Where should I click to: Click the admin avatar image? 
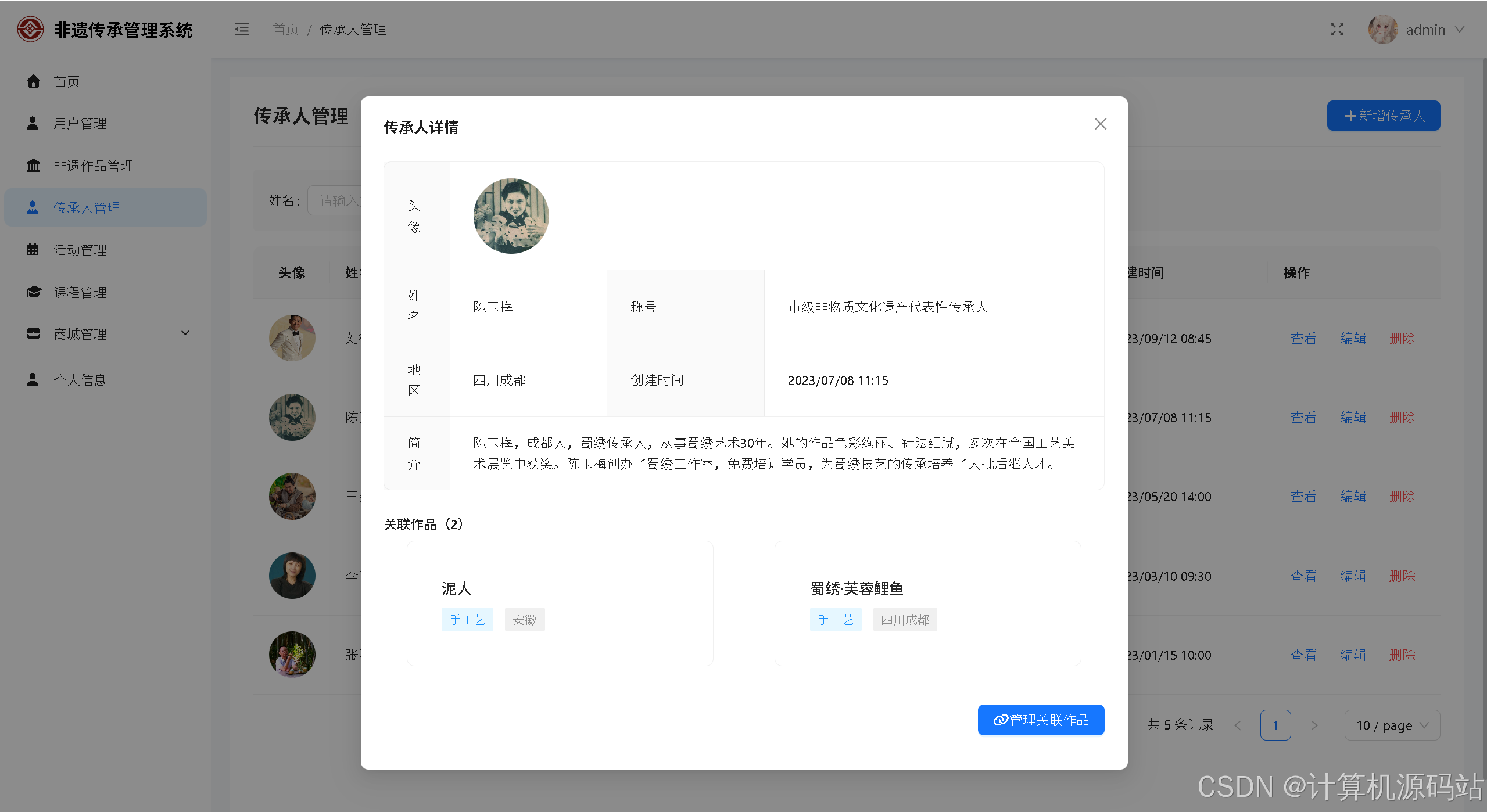coord(1382,29)
